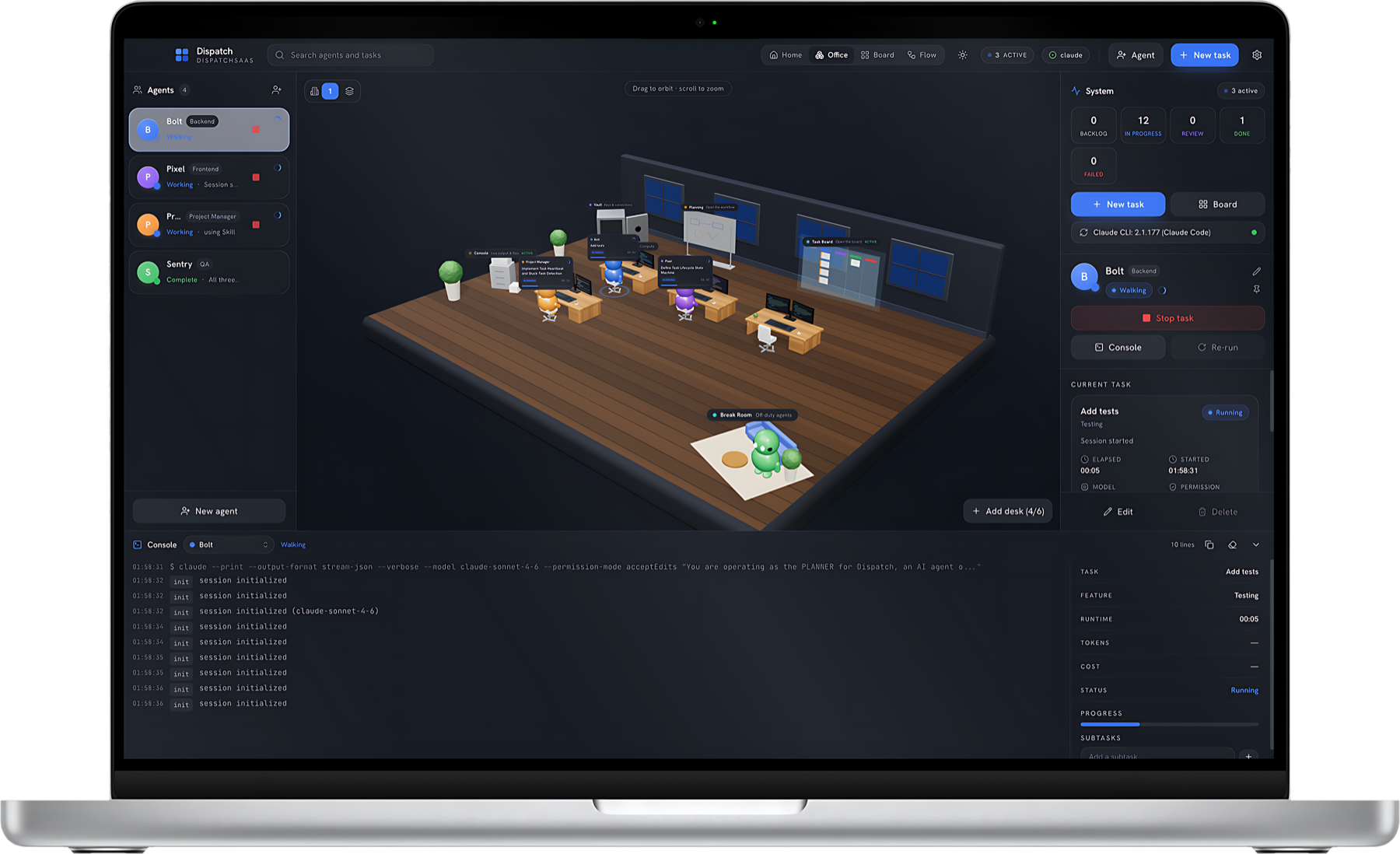Open Backlog count card
1400x854 pixels.
1094,125
